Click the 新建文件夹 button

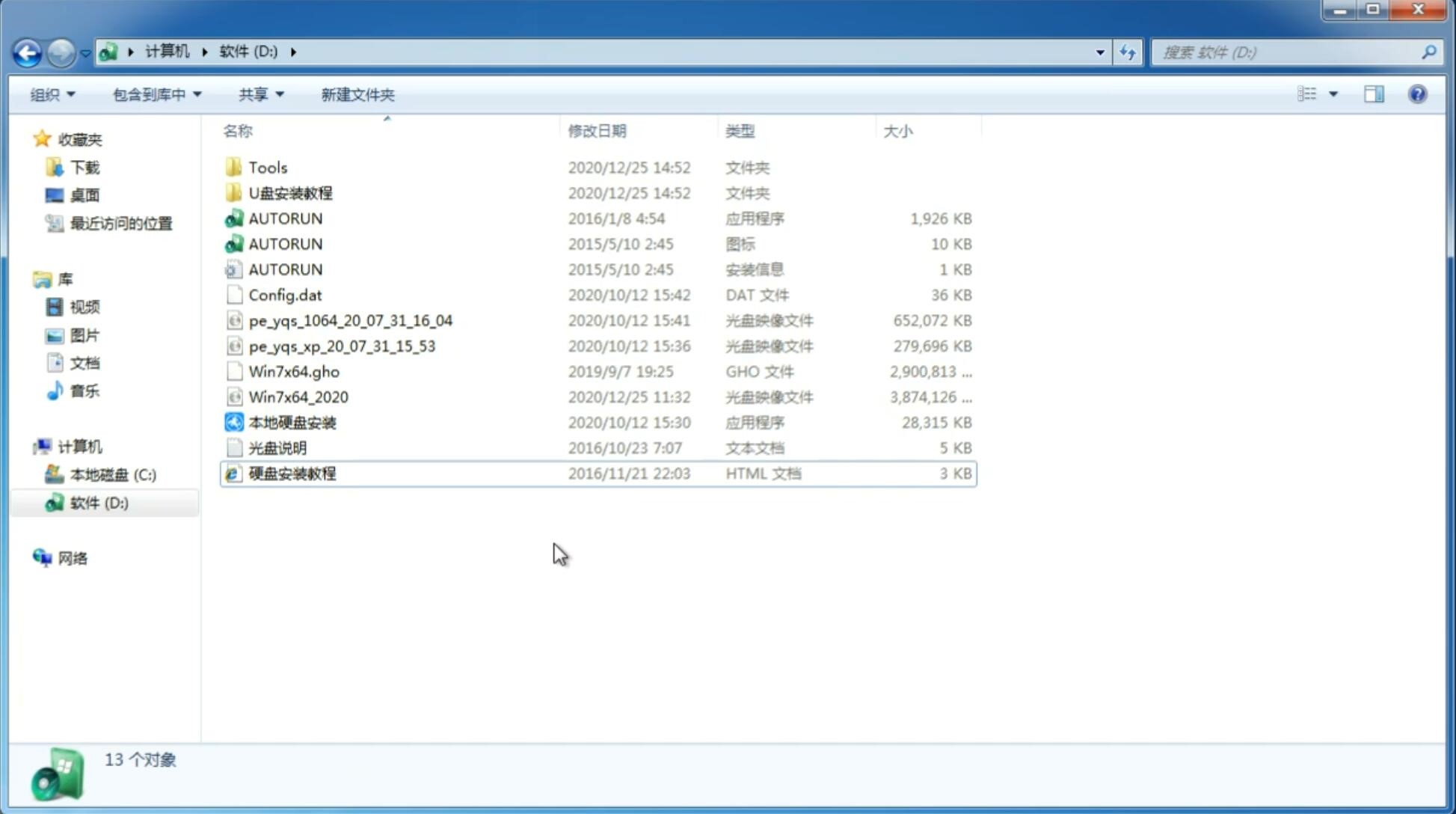click(x=357, y=93)
